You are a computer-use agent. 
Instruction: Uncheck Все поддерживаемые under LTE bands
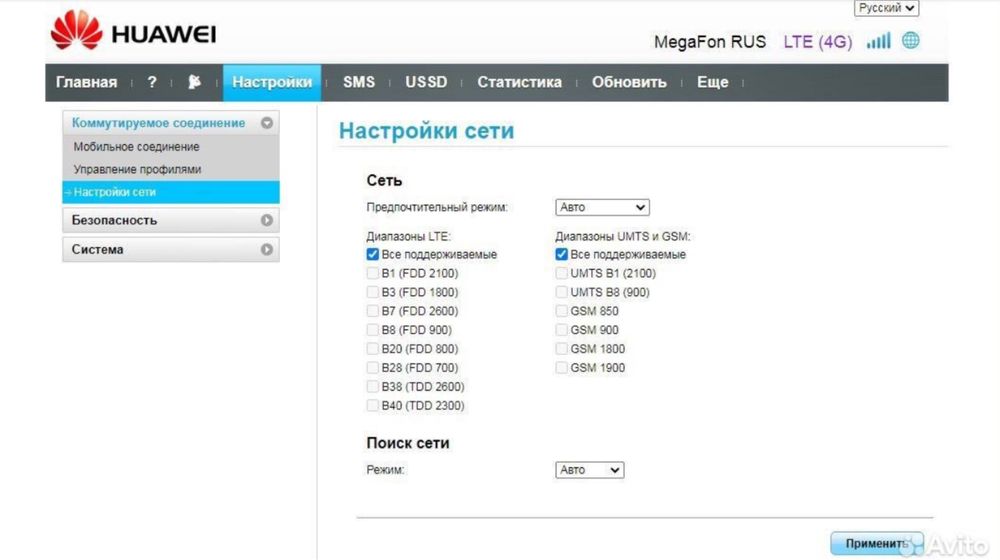tap(372, 254)
